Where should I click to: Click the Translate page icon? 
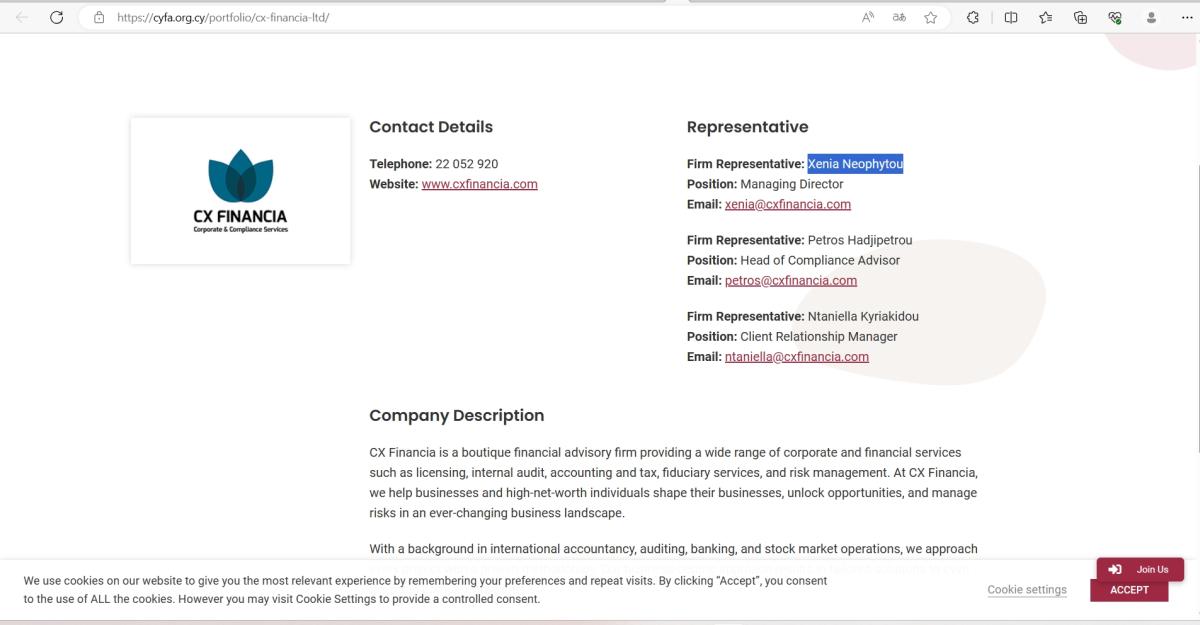[898, 17]
